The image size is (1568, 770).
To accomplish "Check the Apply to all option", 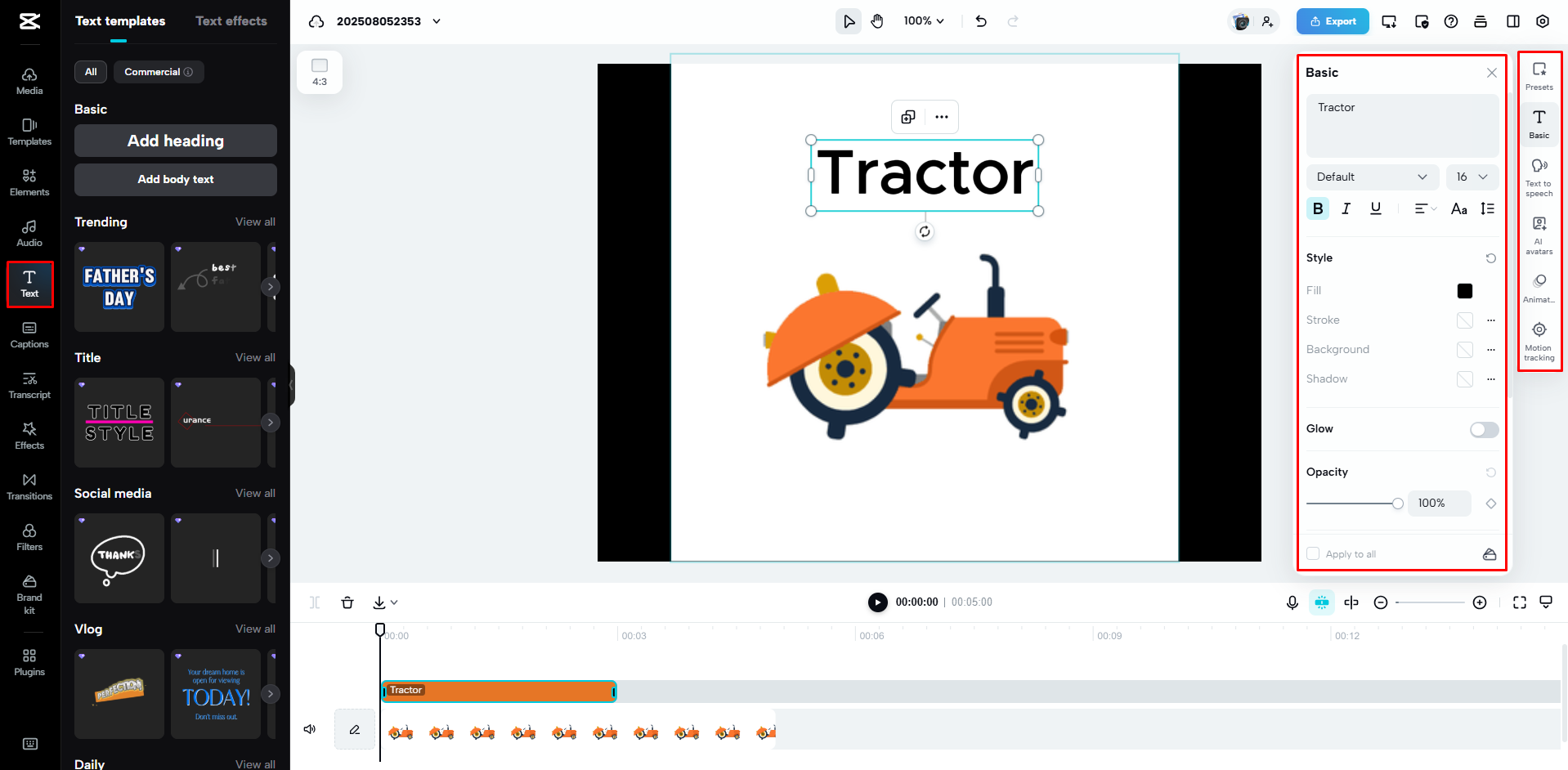I will (1312, 553).
